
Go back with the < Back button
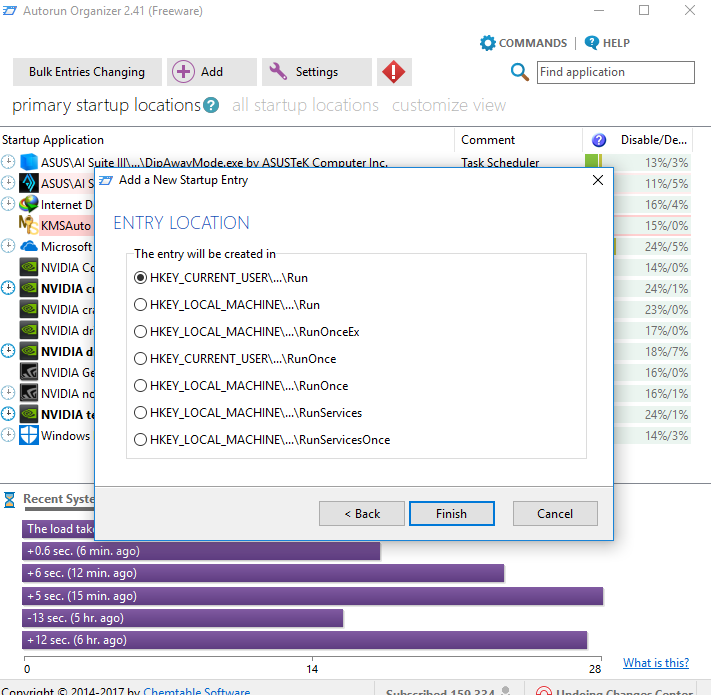362,514
